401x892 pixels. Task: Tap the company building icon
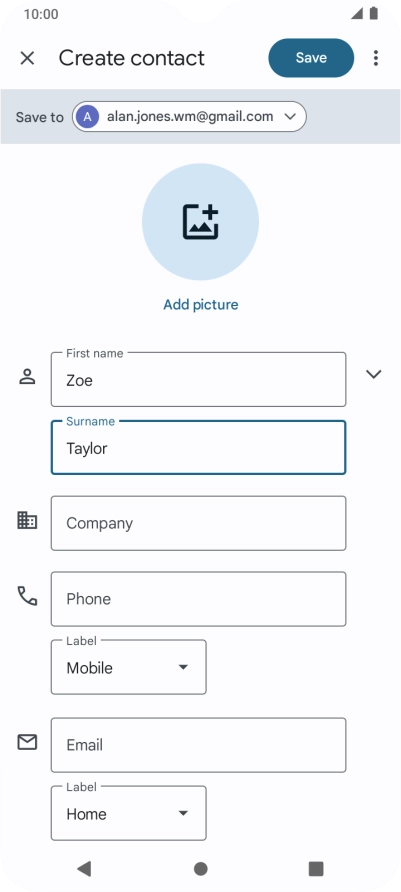[27, 521]
